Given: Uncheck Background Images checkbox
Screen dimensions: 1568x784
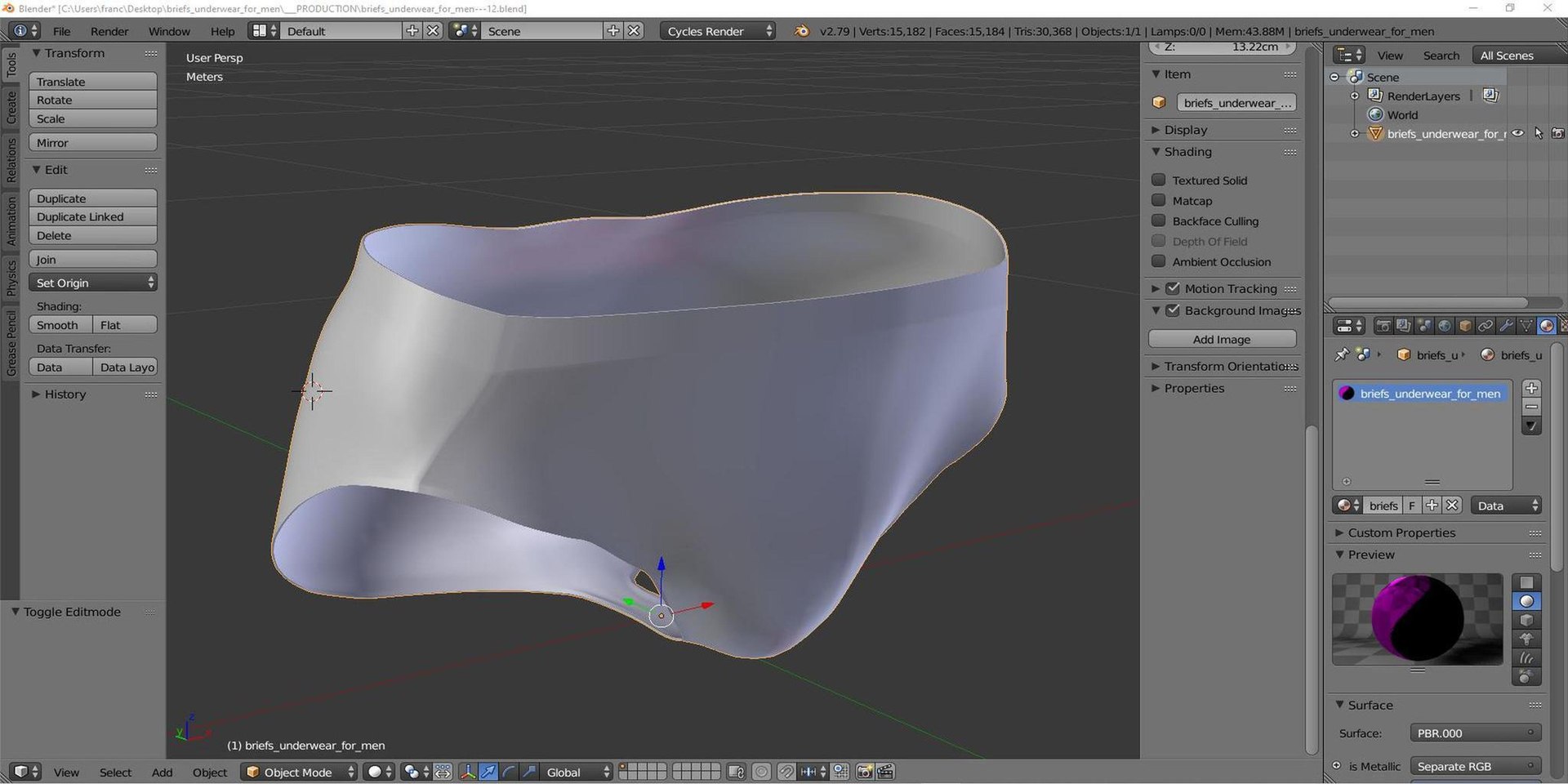Looking at the screenshot, I should click(x=1173, y=310).
